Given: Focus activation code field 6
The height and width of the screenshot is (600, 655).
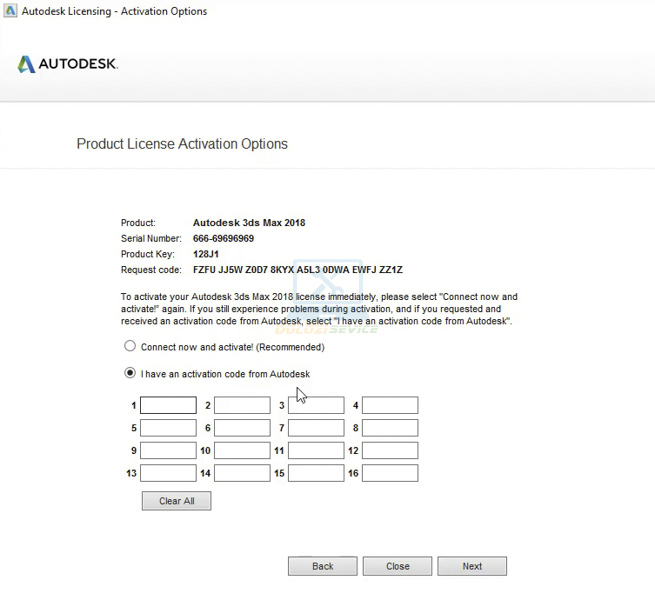Looking at the screenshot, I should point(242,428).
